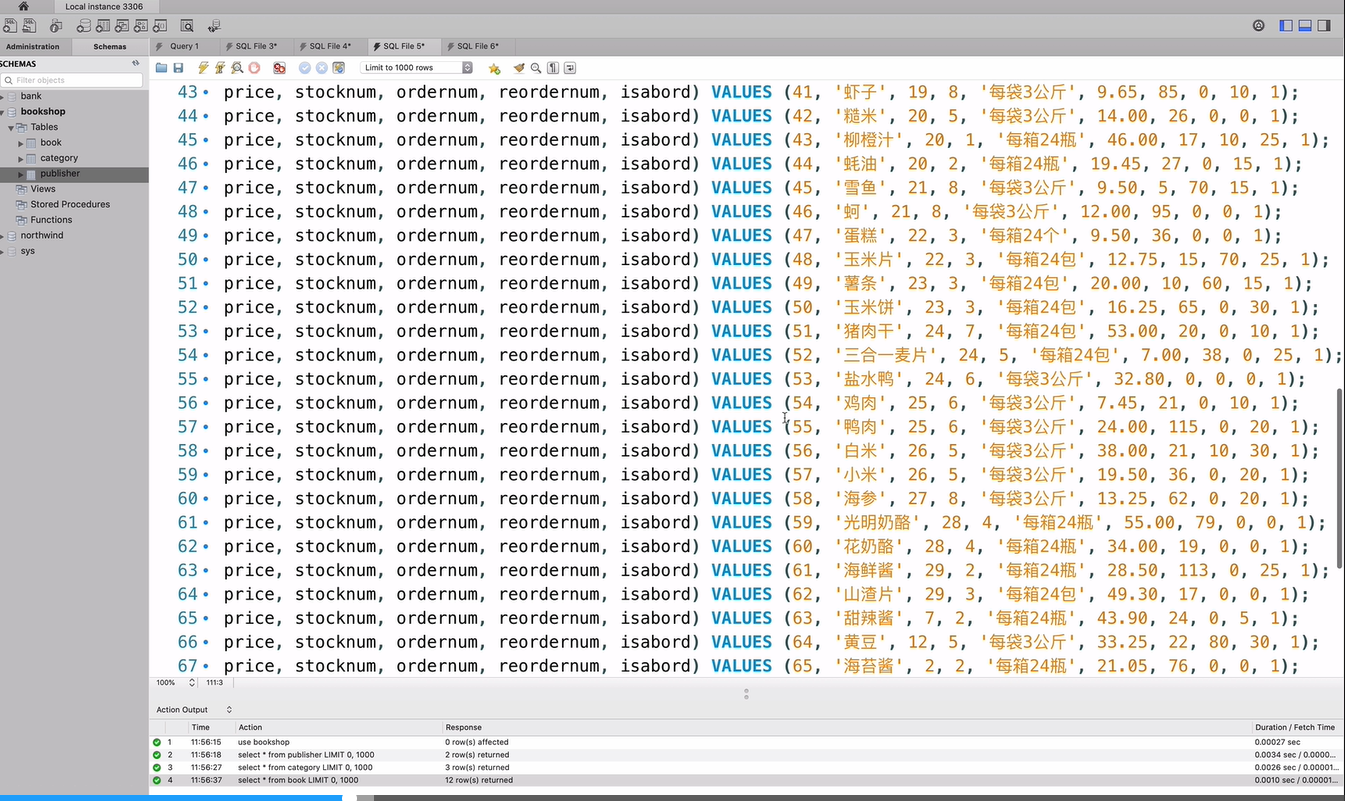
Task: Create a new function icon
Action: [x=160, y=25]
